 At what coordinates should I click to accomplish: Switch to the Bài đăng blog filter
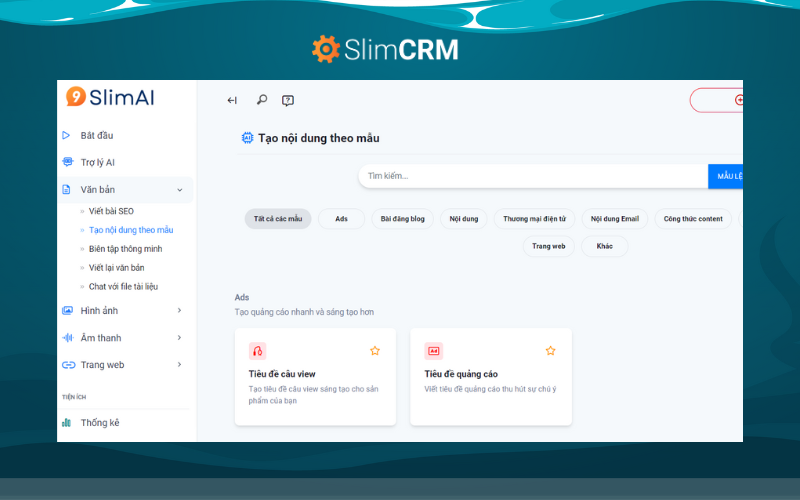(403, 219)
